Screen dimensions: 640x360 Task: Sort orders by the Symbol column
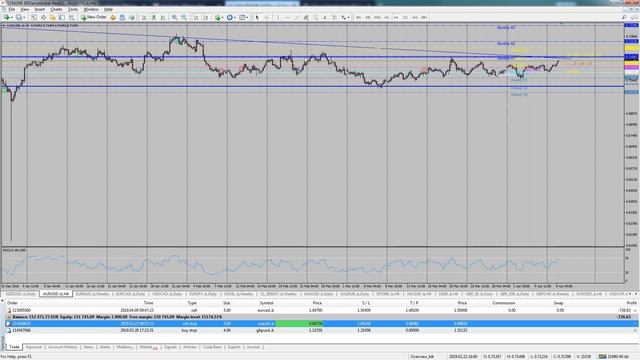266,303
